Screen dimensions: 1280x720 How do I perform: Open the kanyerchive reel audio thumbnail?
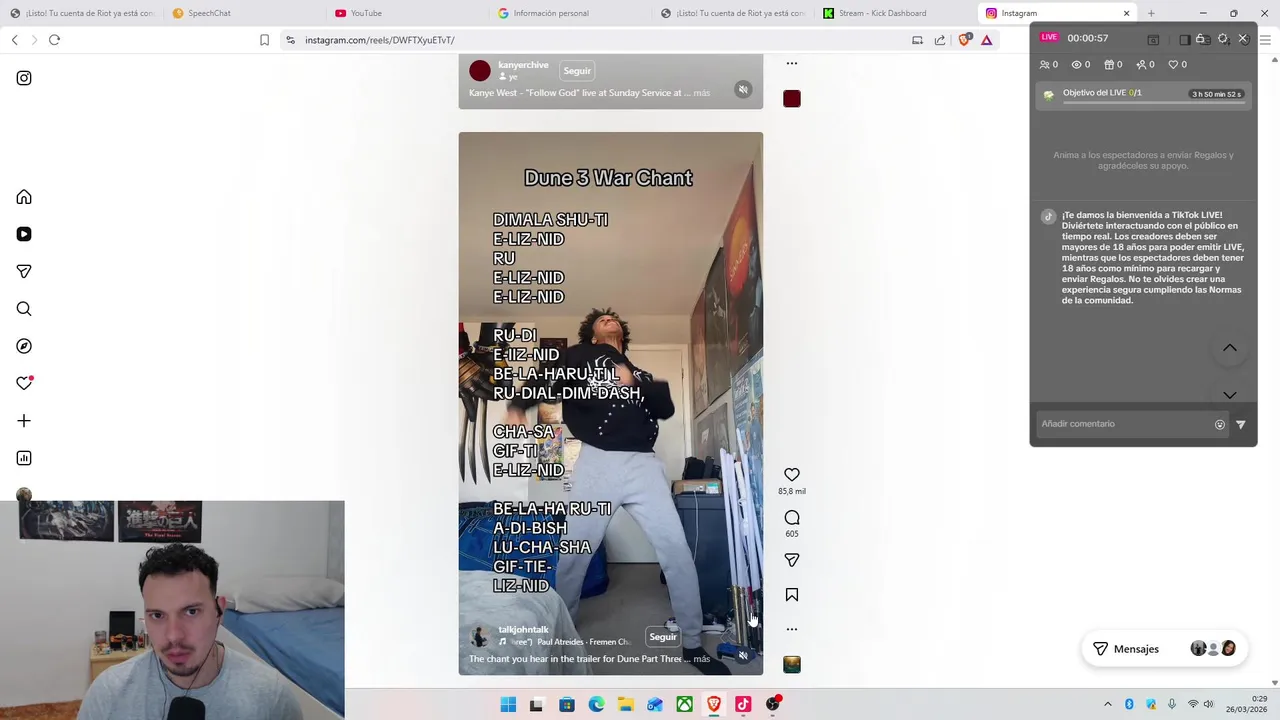pyautogui.click(x=792, y=99)
